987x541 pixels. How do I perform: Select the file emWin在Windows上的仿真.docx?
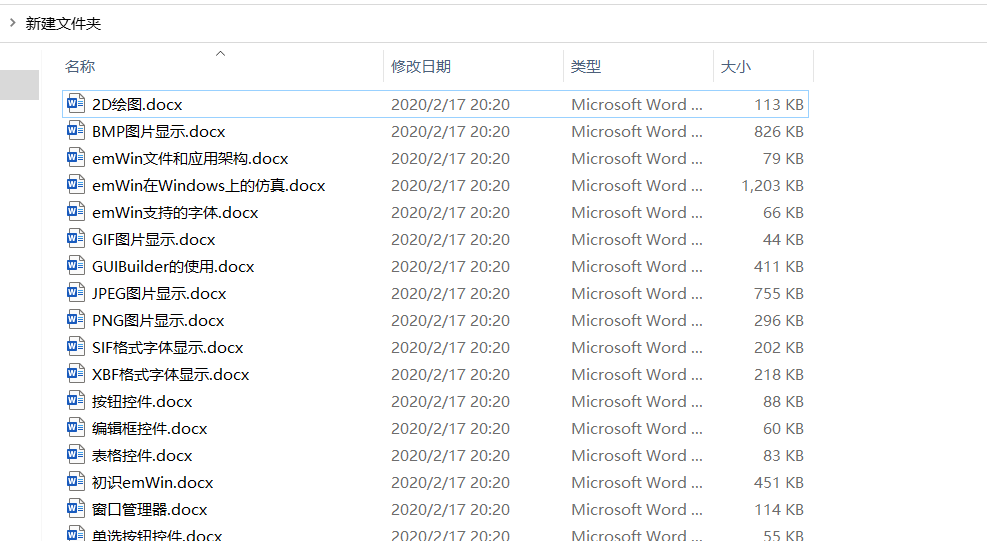click(x=208, y=185)
